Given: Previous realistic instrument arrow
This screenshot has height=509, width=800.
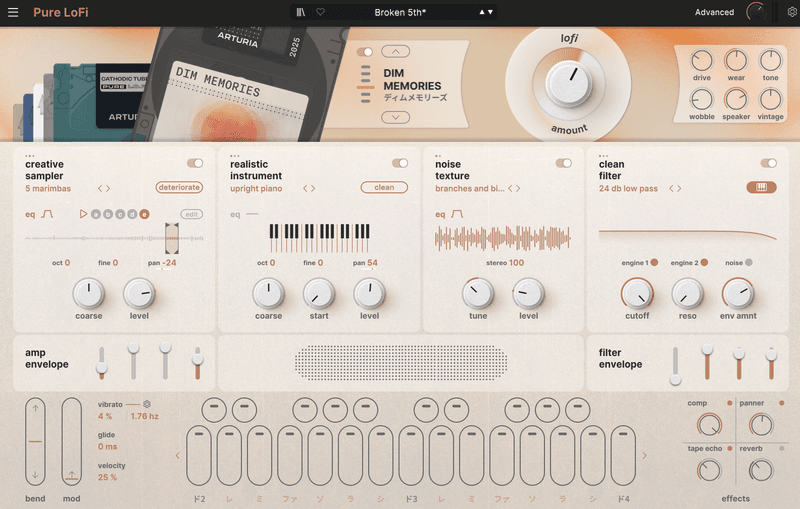Looking at the screenshot, I should point(306,189).
